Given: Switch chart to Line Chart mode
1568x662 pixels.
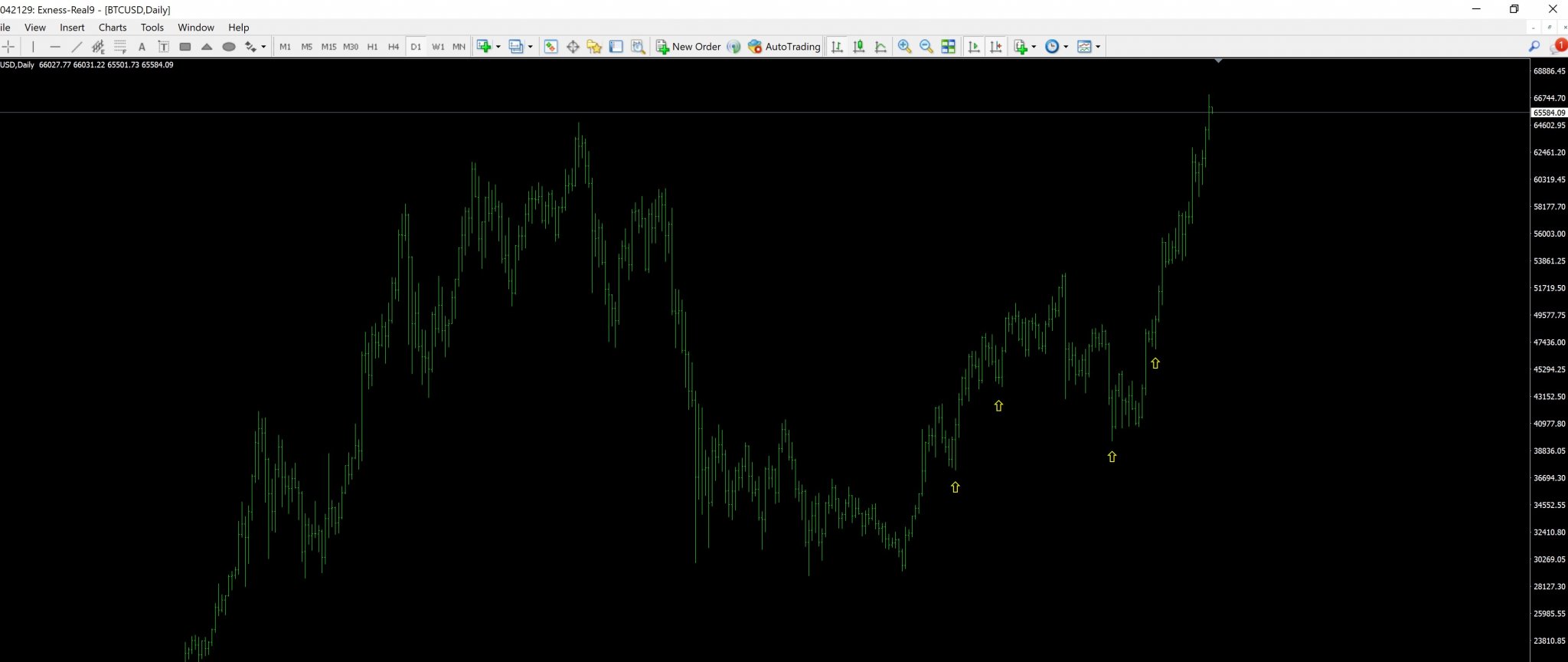Looking at the screenshot, I should pyautogui.click(x=880, y=47).
